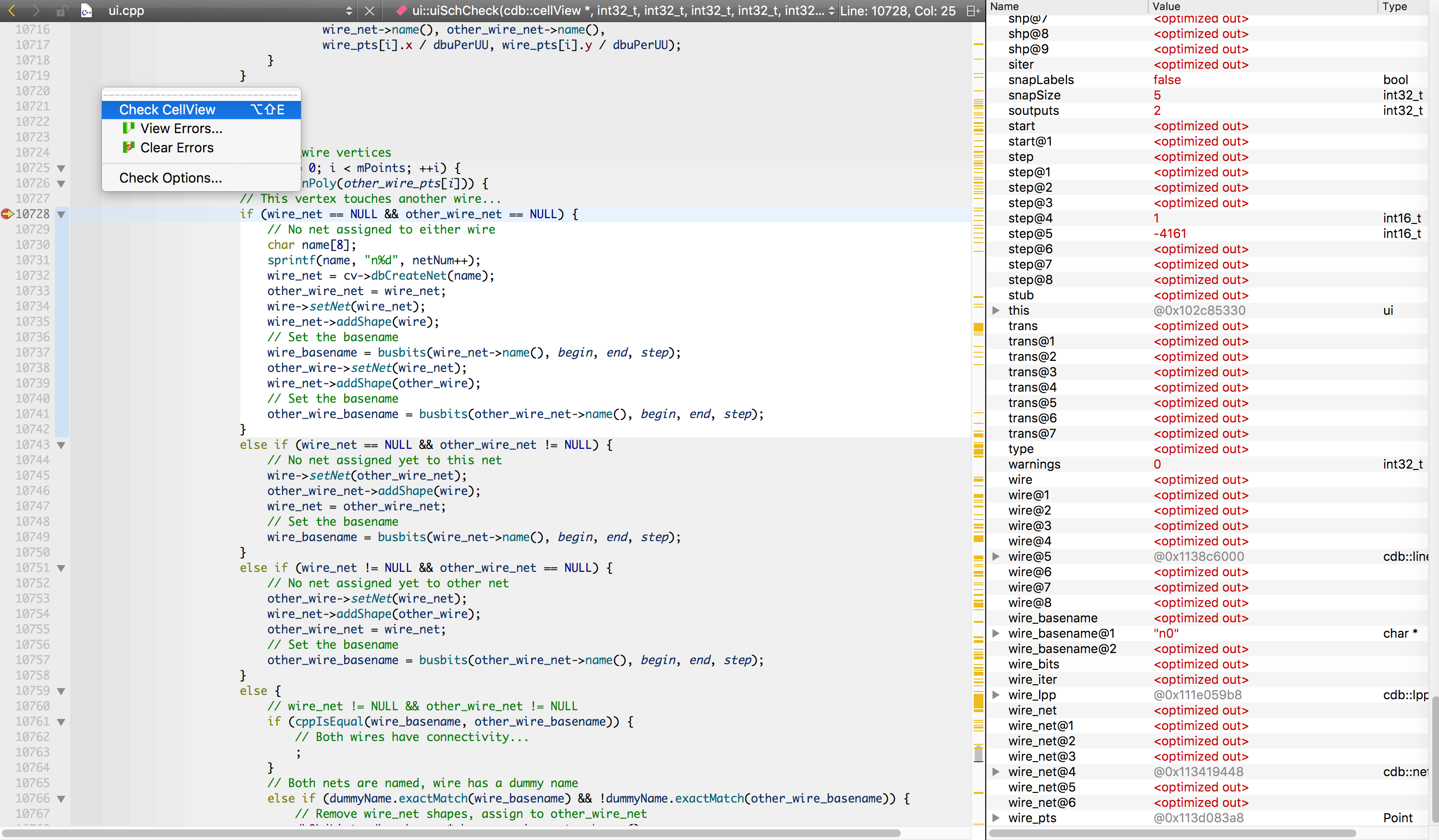This screenshot has height=840, width=1439.
Task: Toggle the breakpoint on line 10728
Action: [x=7, y=213]
